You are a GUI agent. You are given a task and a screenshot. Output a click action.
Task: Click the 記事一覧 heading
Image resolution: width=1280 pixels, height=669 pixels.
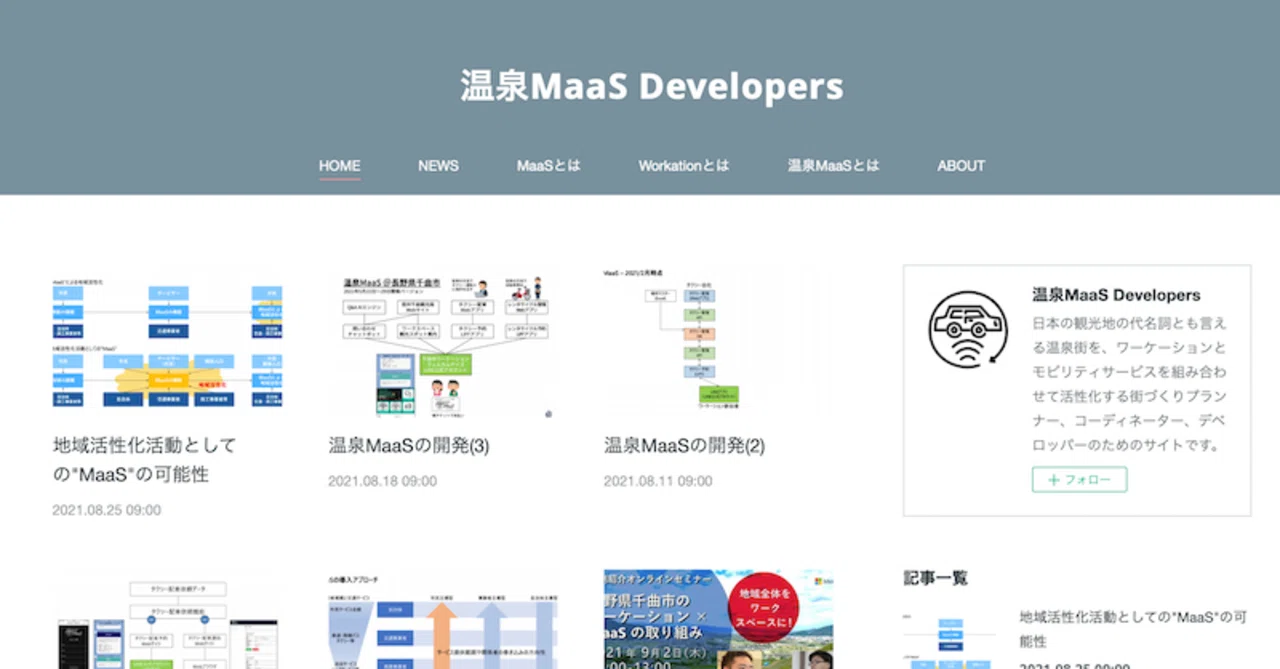[x=935, y=578]
